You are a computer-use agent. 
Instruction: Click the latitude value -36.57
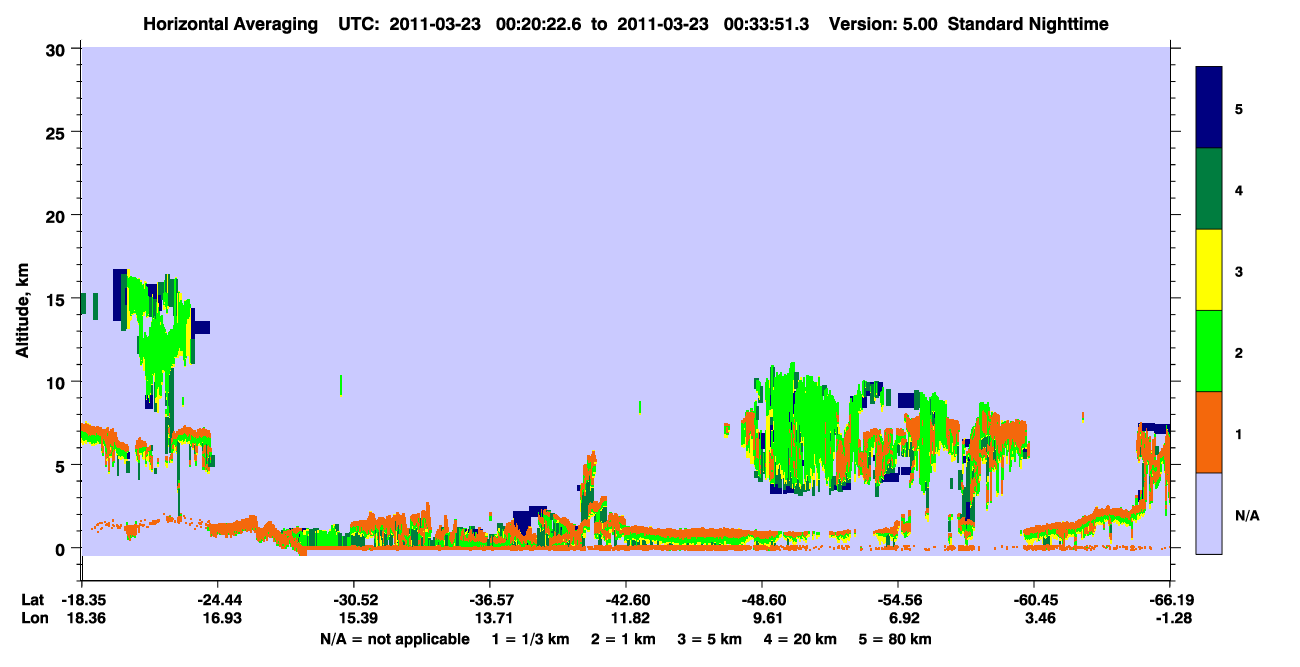point(489,600)
